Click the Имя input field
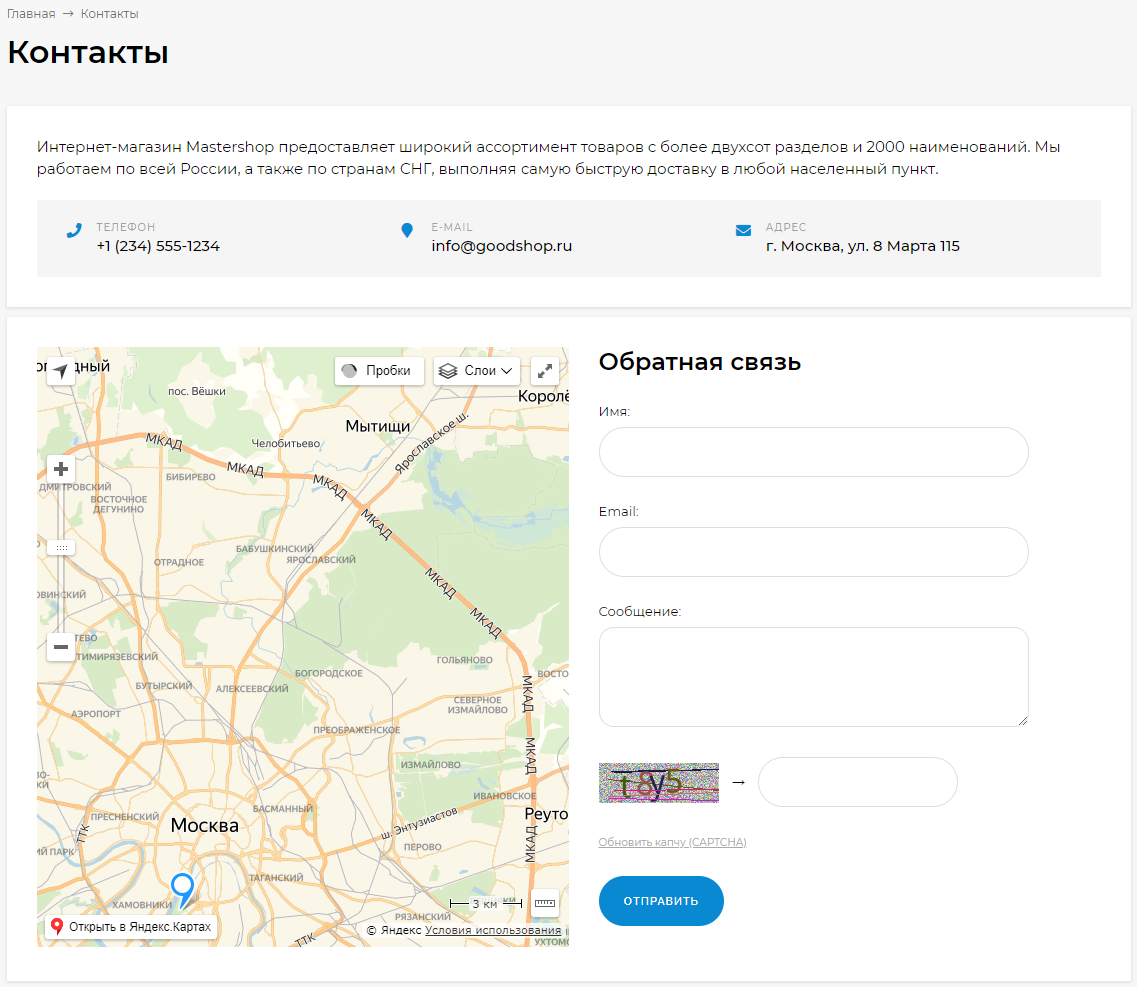The width and height of the screenshot is (1137, 987). (813, 452)
